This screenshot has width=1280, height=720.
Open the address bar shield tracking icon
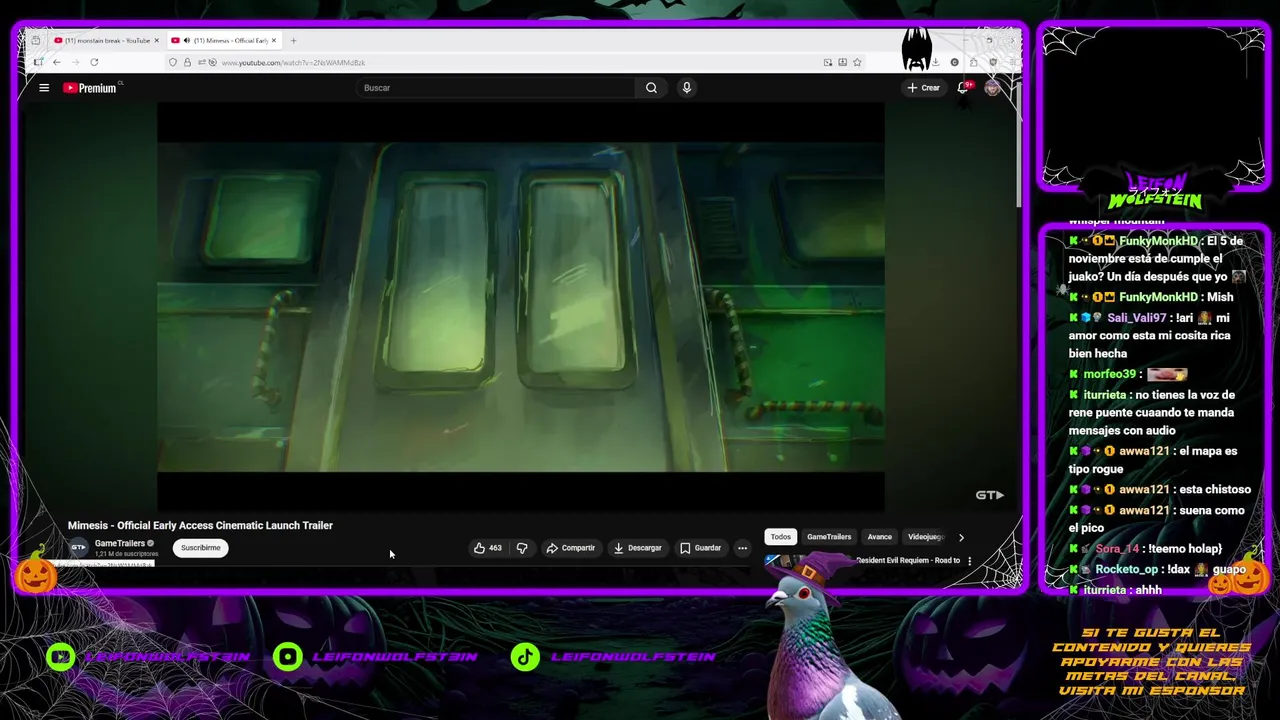(x=173, y=63)
